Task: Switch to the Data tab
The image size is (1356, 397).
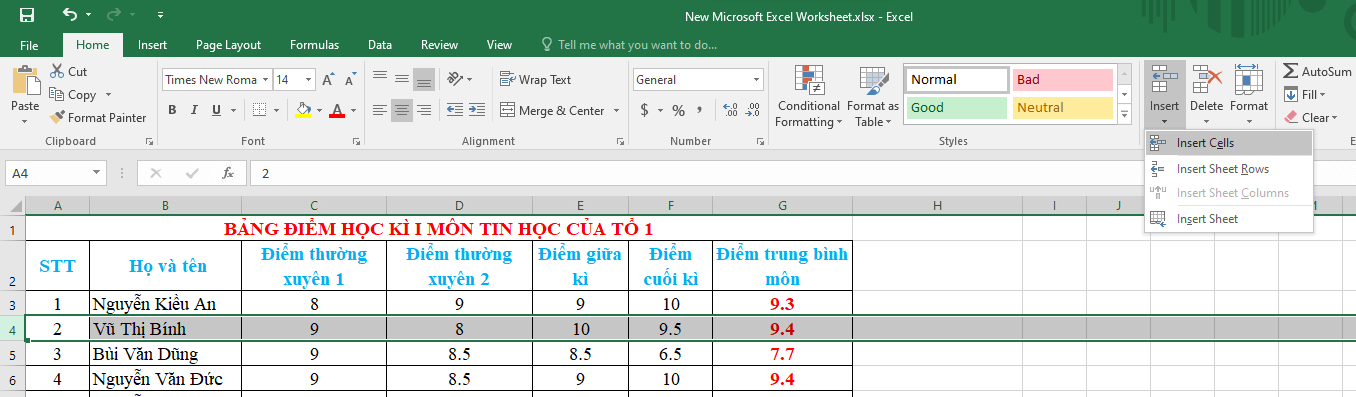Action: [x=379, y=45]
